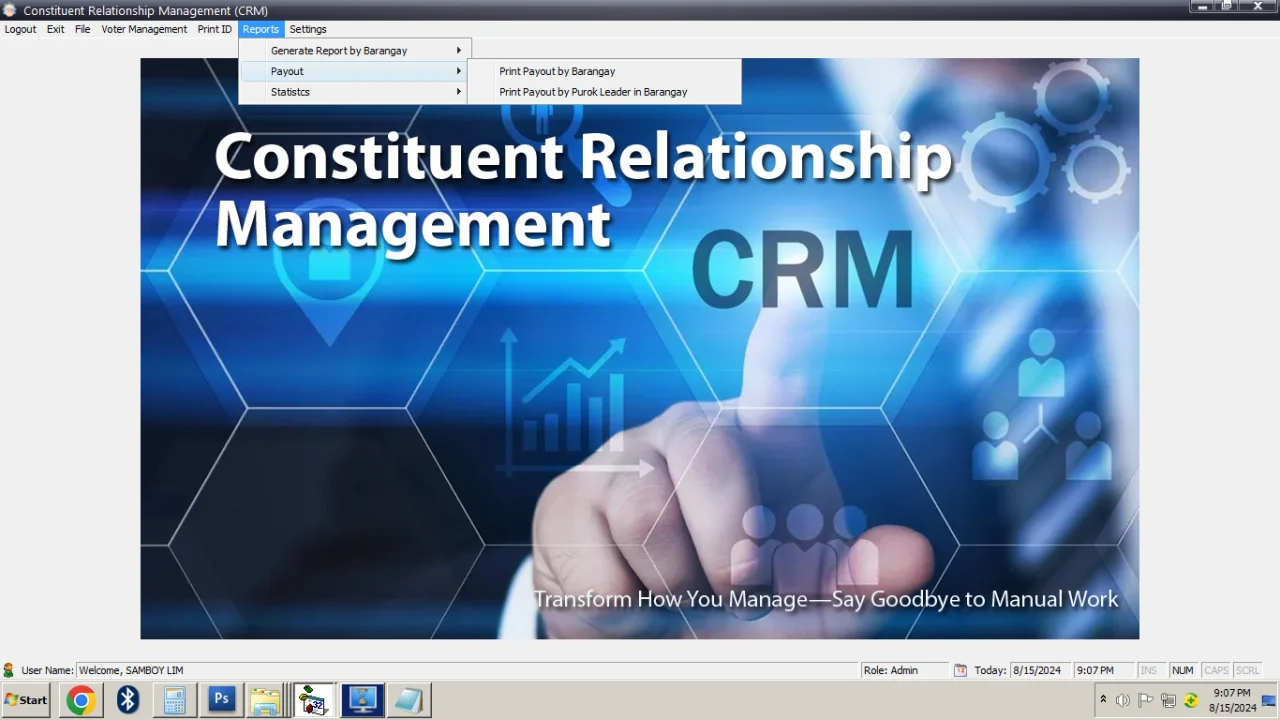Expand the Statistcs submenu
This screenshot has width=1280, height=720.
(354, 92)
